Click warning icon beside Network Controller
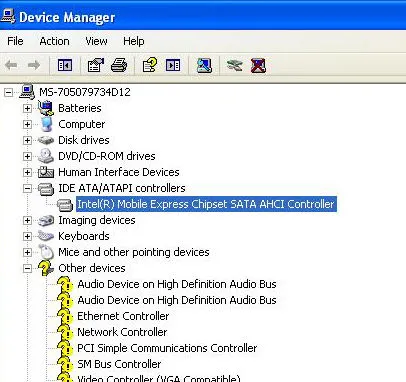Viewport: 406px width, 382px height. click(65, 332)
